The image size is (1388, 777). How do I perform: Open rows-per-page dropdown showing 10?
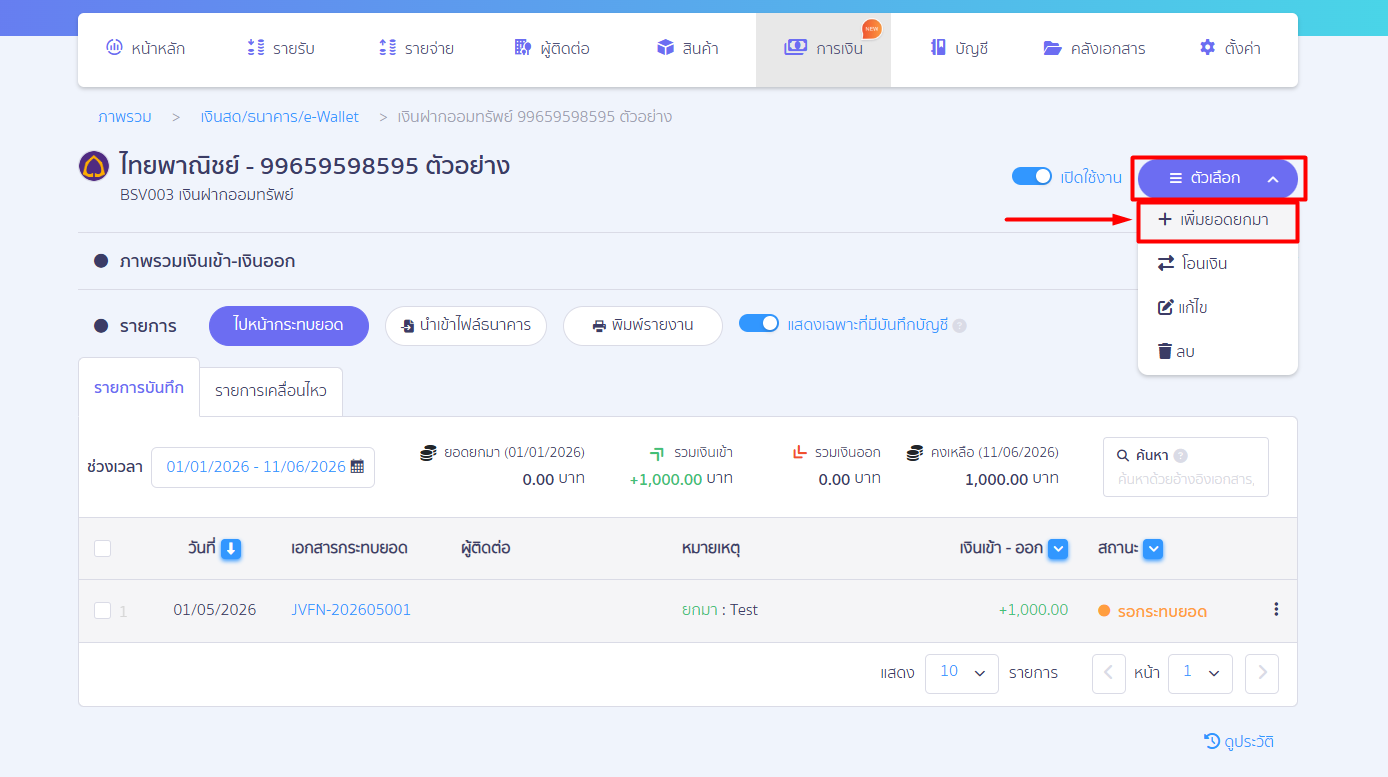[962, 673]
